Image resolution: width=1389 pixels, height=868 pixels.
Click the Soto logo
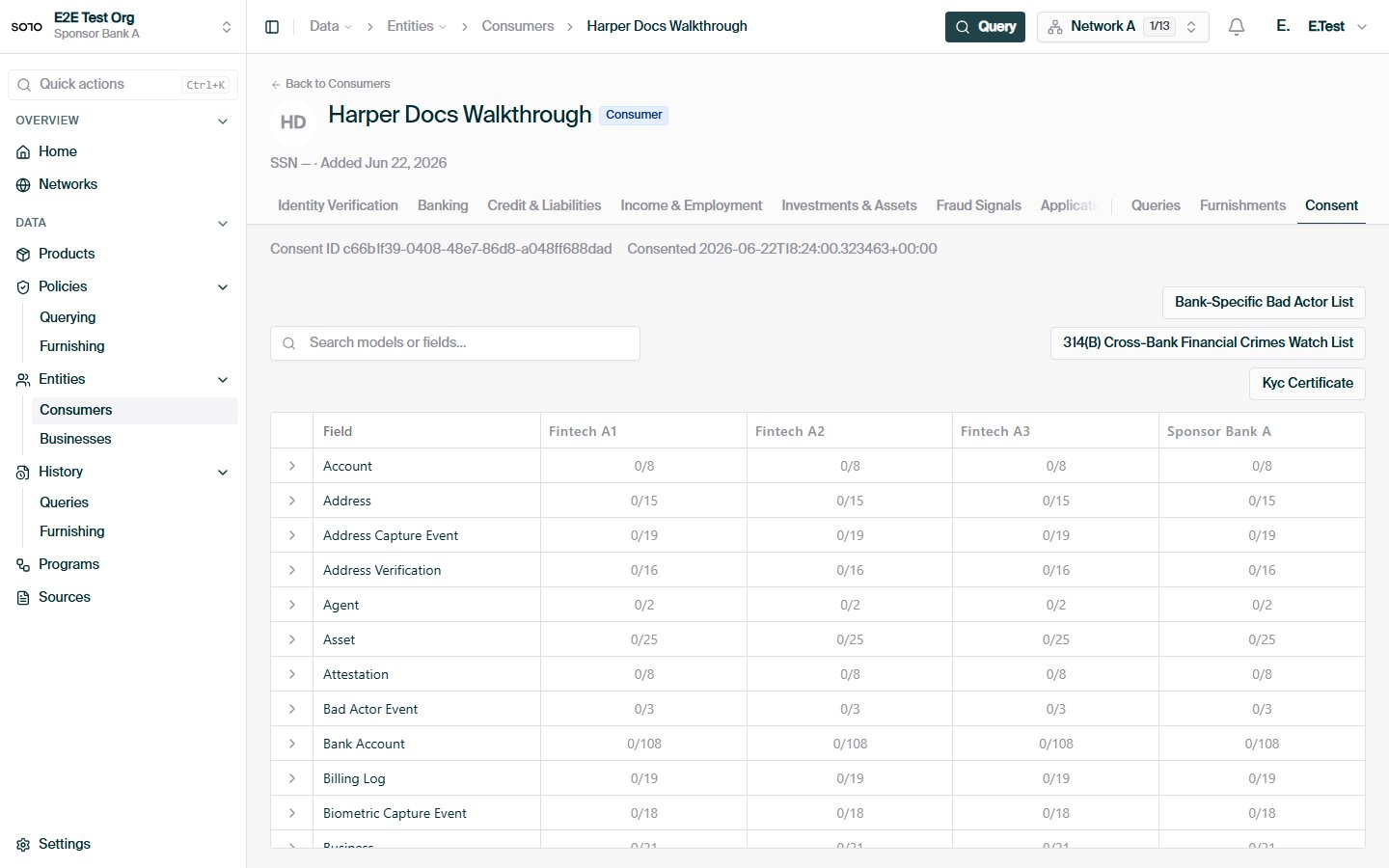point(27,26)
